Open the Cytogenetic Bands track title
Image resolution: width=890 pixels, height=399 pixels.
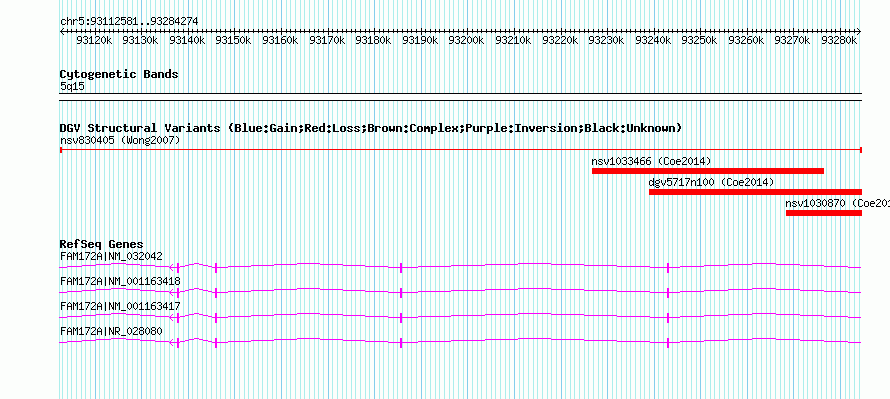click(x=119, y=74)
